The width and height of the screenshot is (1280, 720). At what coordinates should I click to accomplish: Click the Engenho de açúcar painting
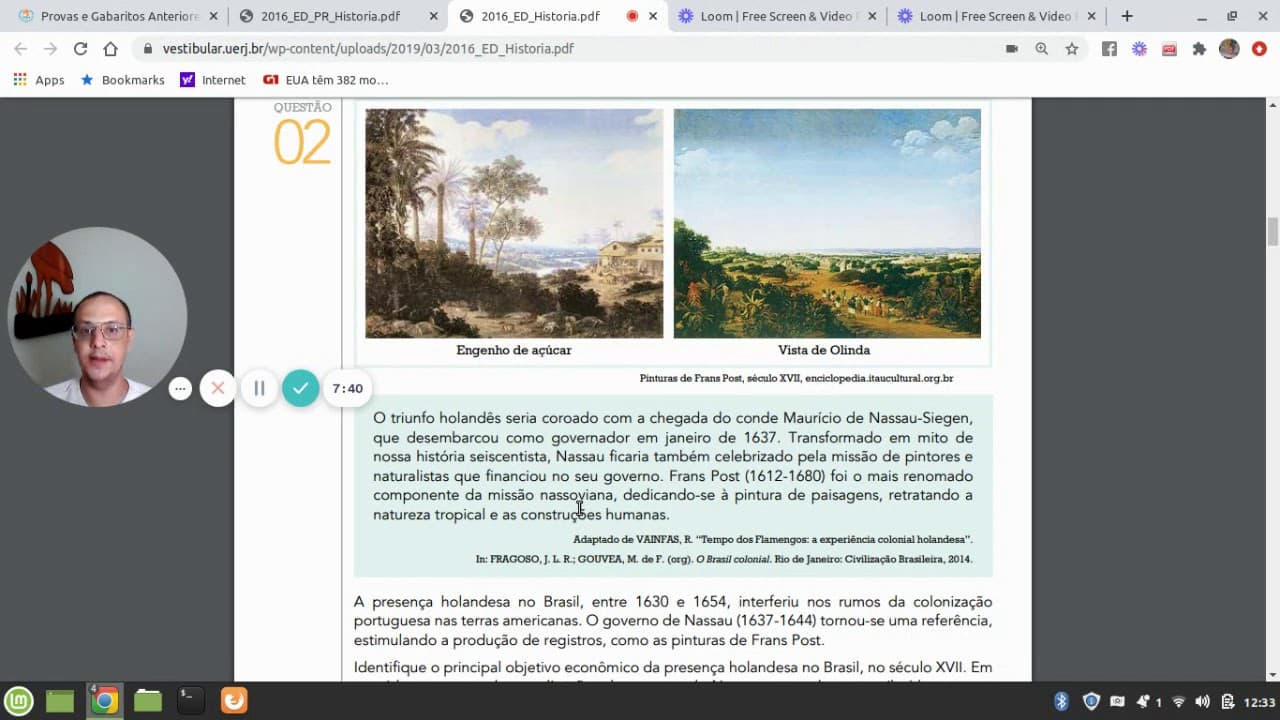pos(514,223)
